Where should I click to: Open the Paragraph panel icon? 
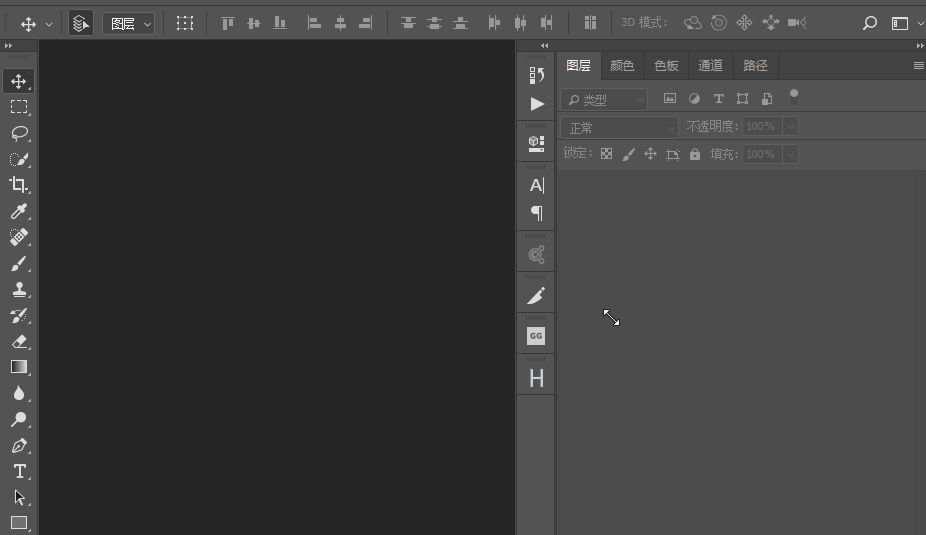pos(536,213)
